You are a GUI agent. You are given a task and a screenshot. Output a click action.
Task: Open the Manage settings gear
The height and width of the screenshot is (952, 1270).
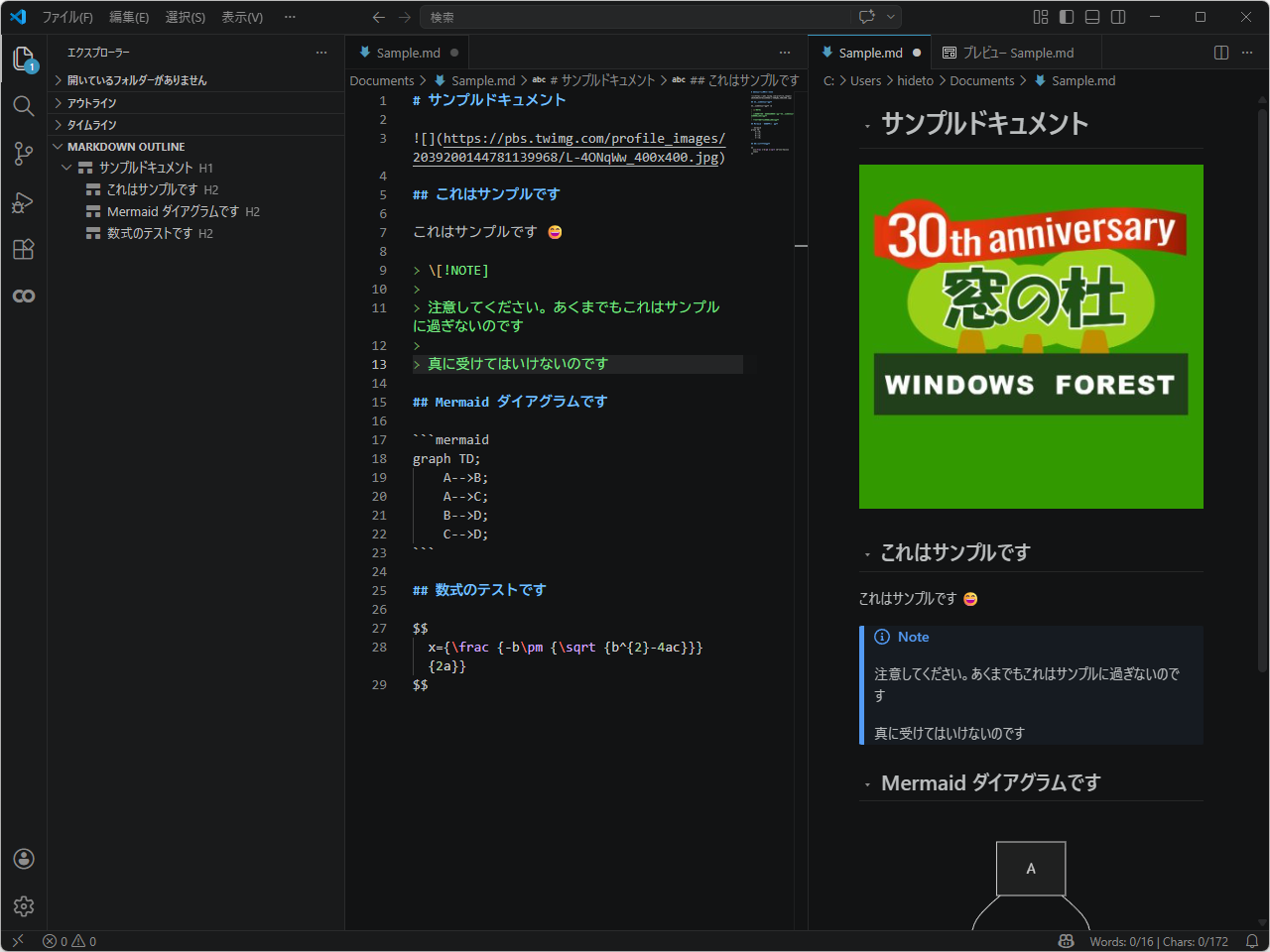point(24,905)
